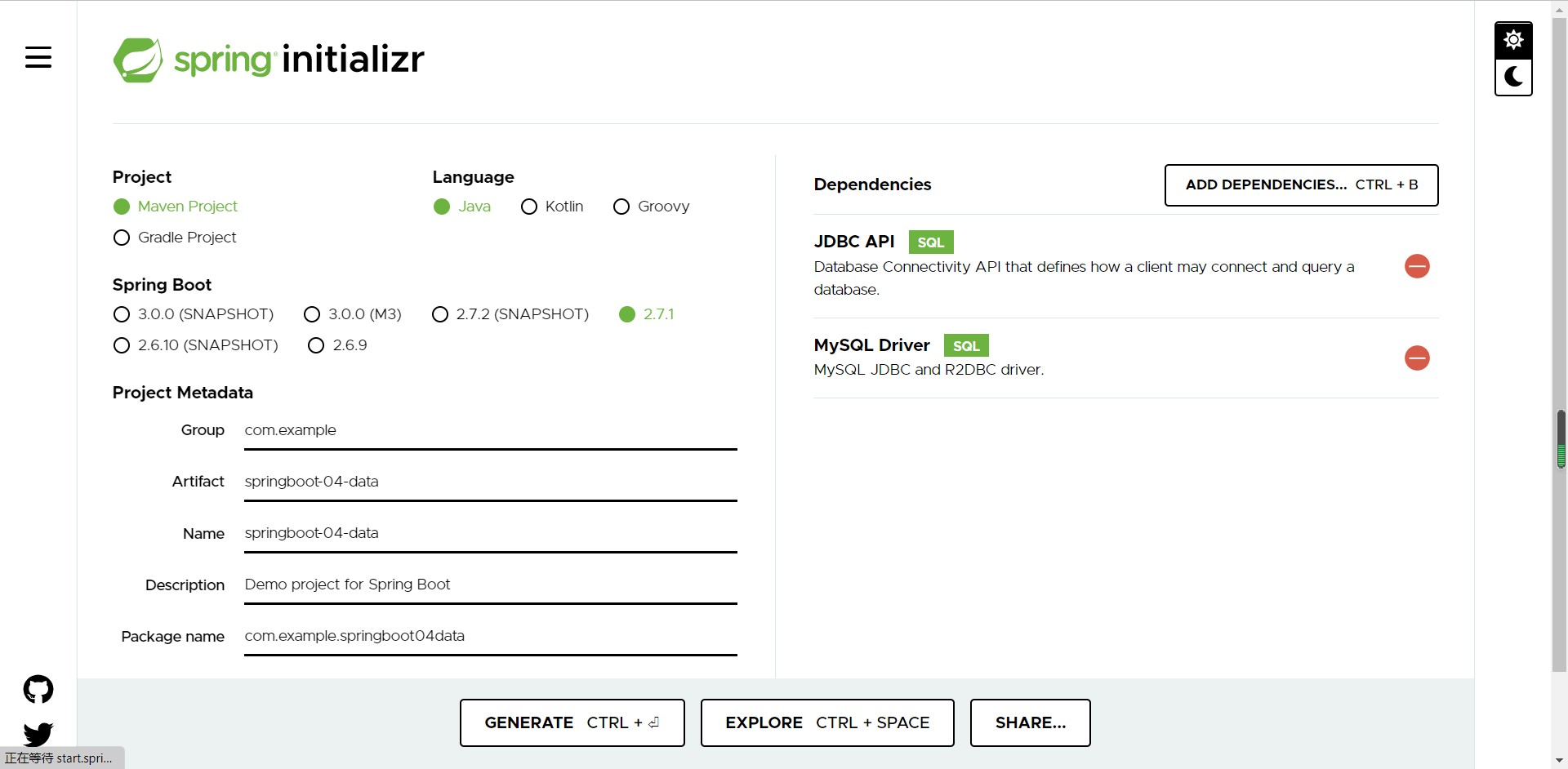
Task: Click the JDBC API description text
Action: point(1084,278)
